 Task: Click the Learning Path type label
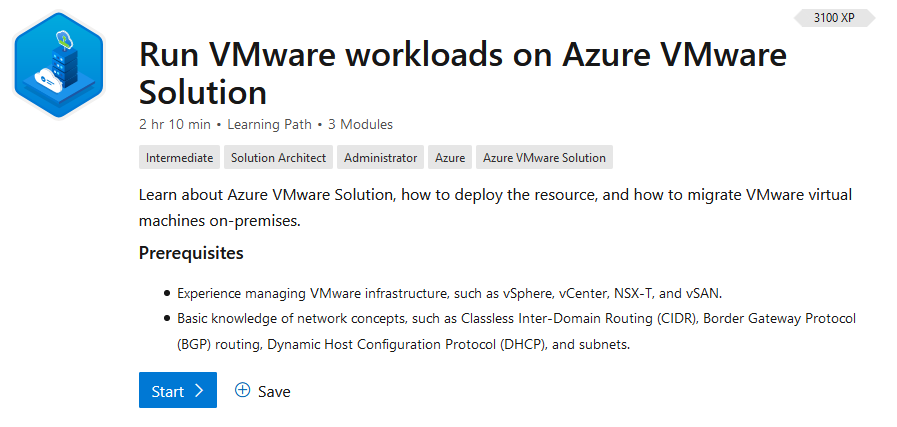pyautogui.click(x=269, y=124)
